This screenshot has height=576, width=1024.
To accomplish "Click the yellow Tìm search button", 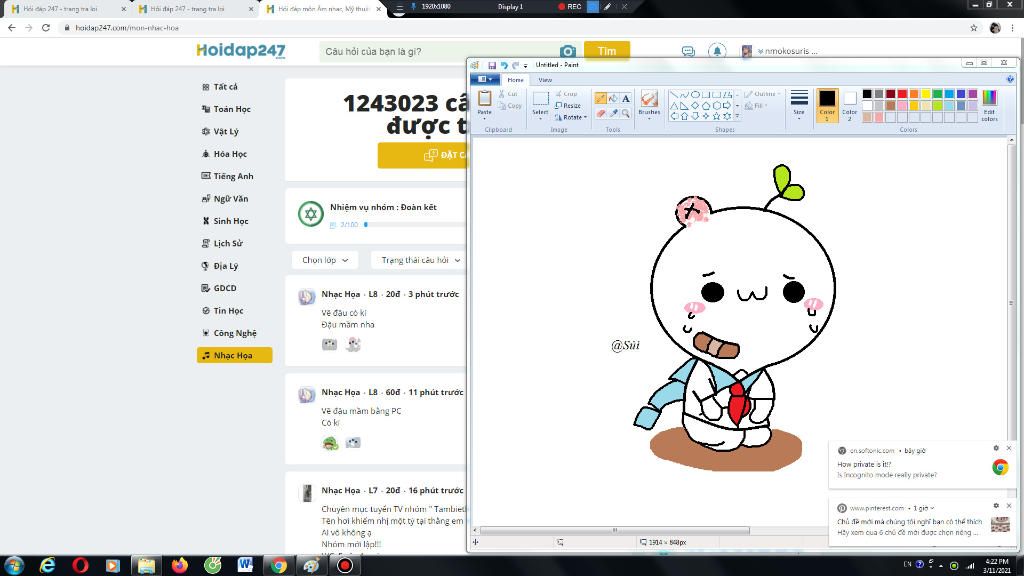I will [x=607, y=51].
